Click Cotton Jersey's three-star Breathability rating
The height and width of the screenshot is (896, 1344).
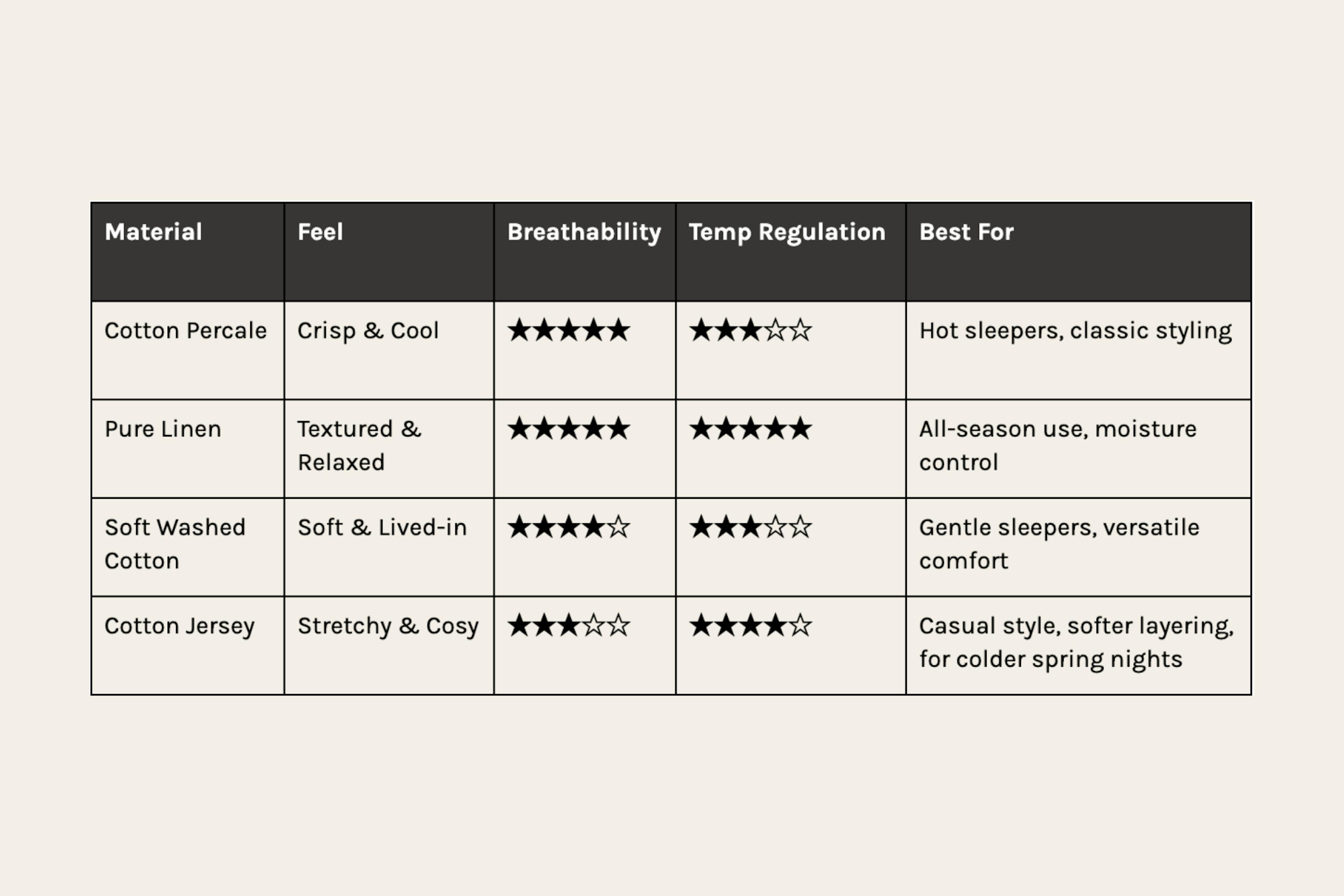coord(568,626)
